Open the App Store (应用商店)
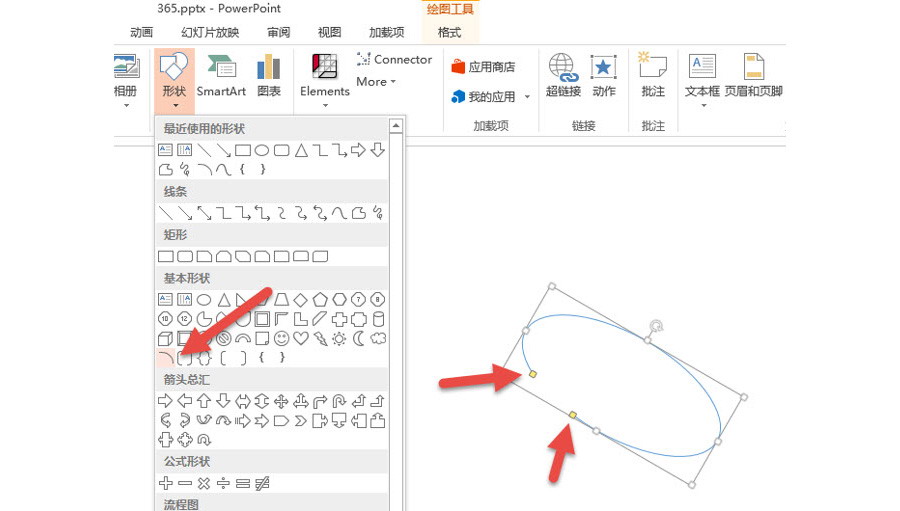This screenshot has width=900, height=511. point(483,67)
